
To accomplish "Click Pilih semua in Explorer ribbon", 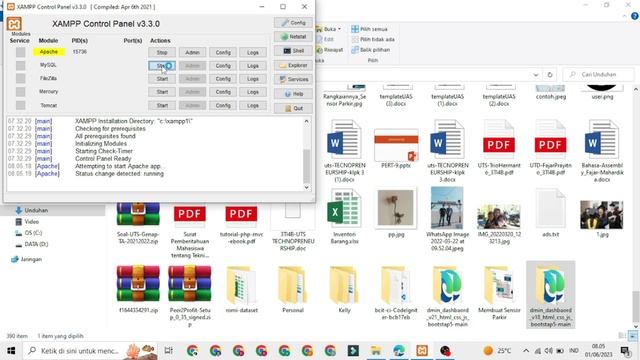I will click(369, 29).
